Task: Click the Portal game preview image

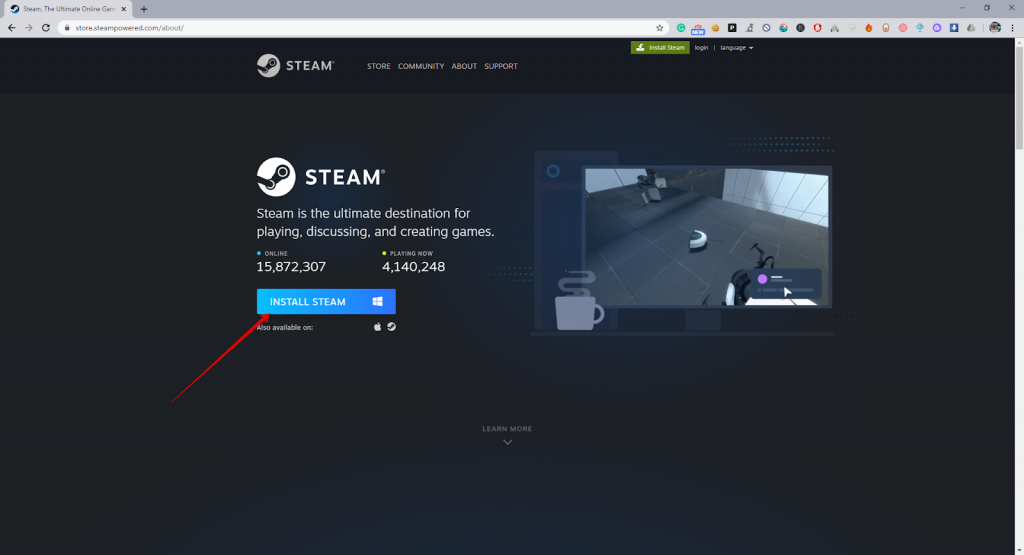Action: 707,237
